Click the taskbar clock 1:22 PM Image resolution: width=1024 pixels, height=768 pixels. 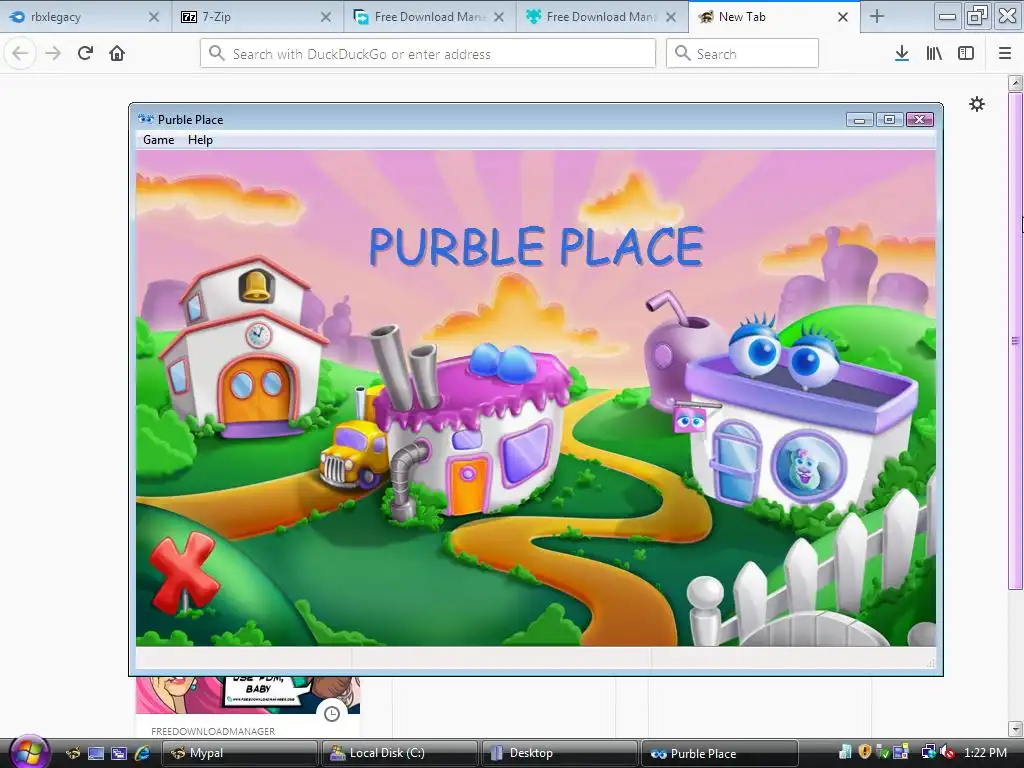(985, 753)
